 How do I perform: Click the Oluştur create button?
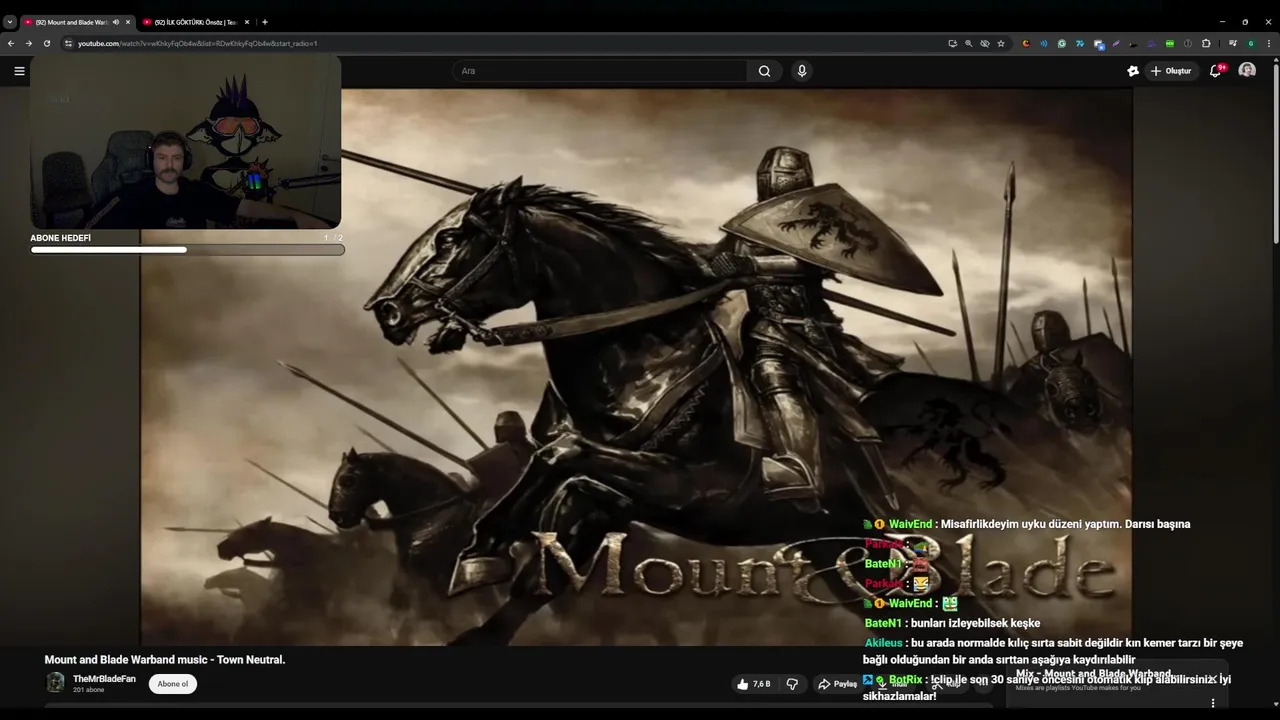click(1171, 71)
